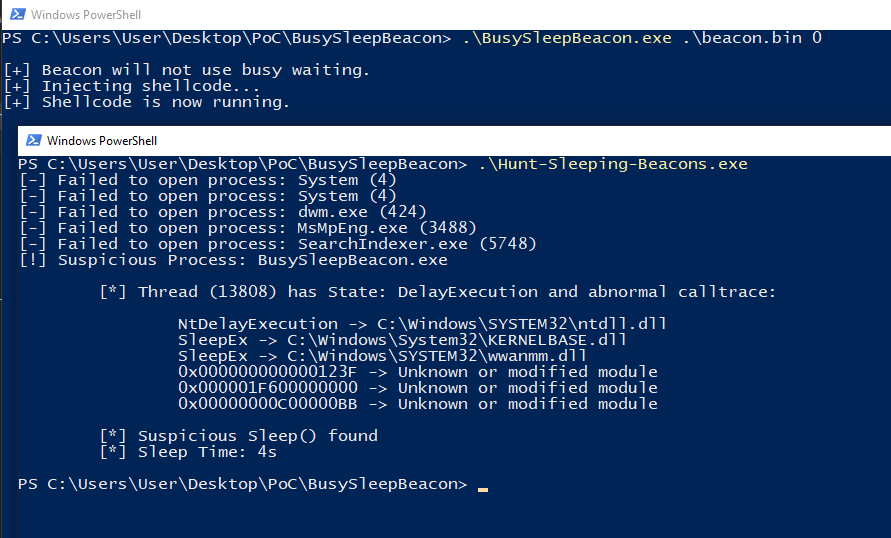
Task: Click the Sleep Time: 4s line
Action: point(188,452)
